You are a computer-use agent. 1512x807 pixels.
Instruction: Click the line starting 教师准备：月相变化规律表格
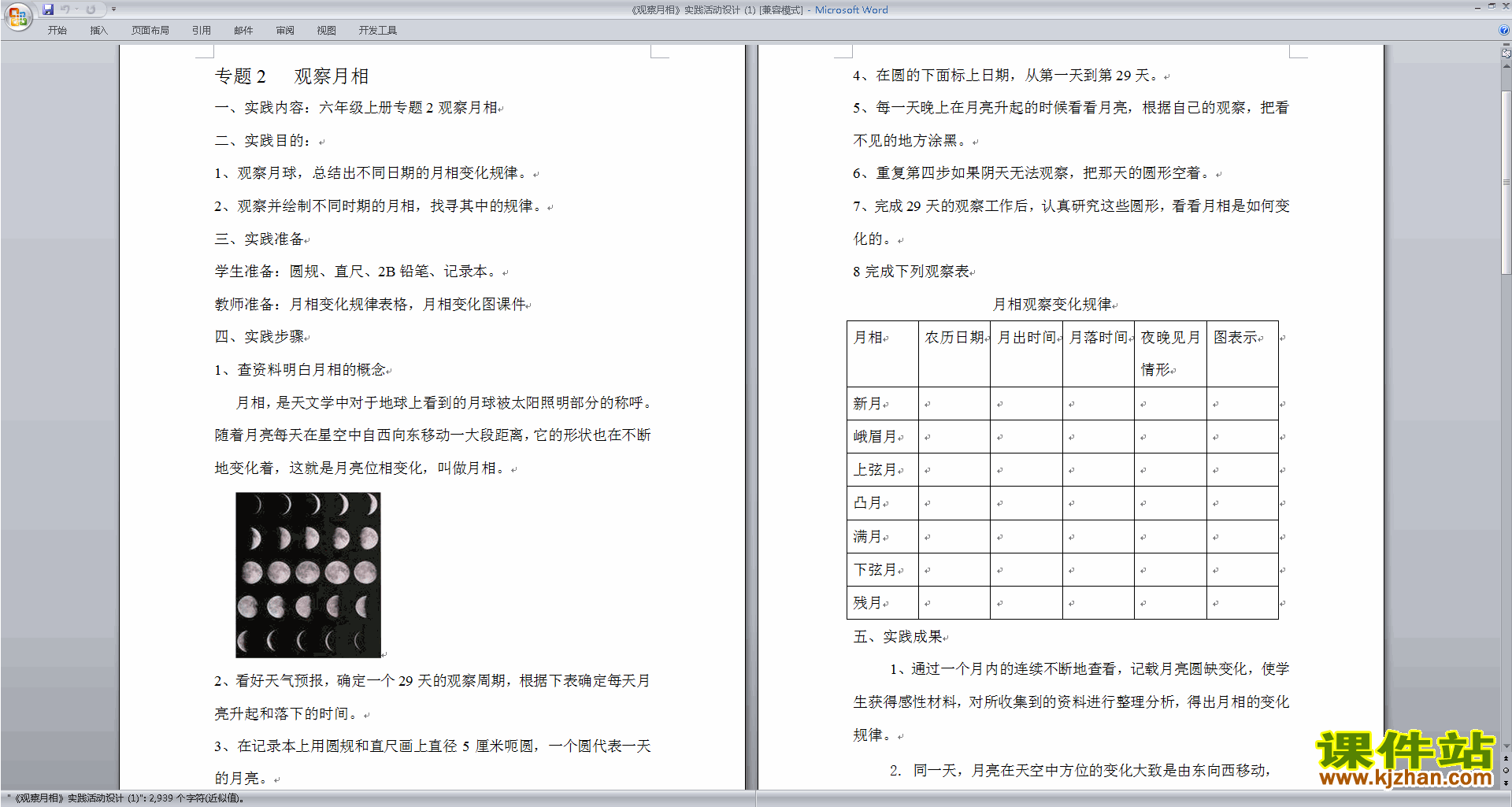(x=370, y=305)
